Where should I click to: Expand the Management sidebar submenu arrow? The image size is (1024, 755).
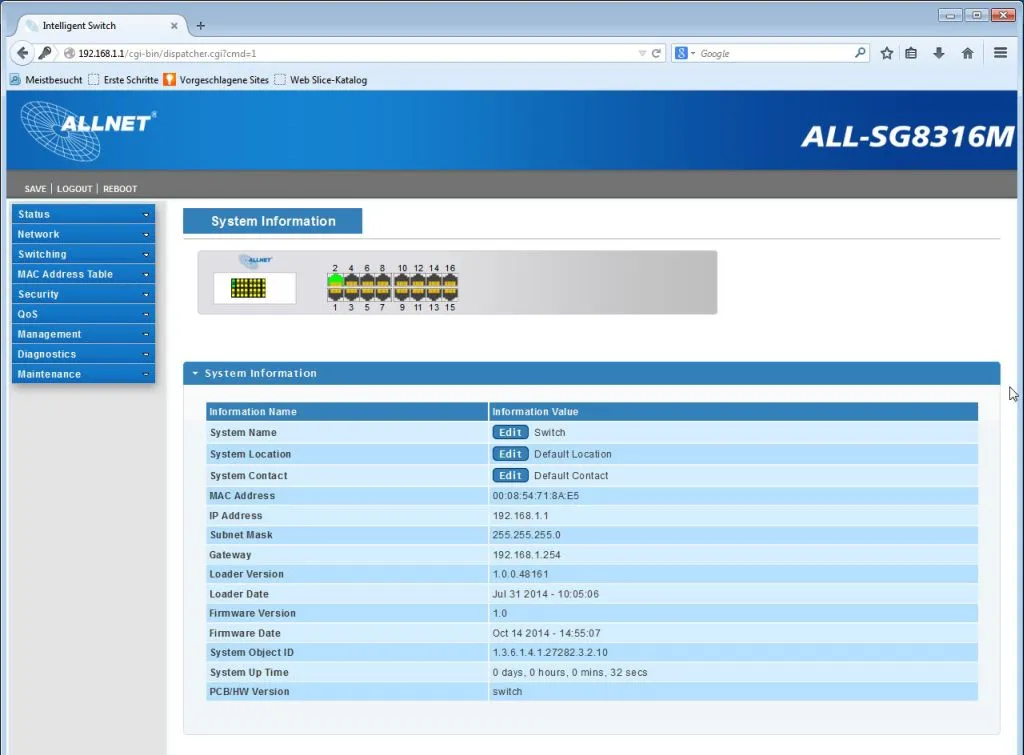[x=147, y=333]
